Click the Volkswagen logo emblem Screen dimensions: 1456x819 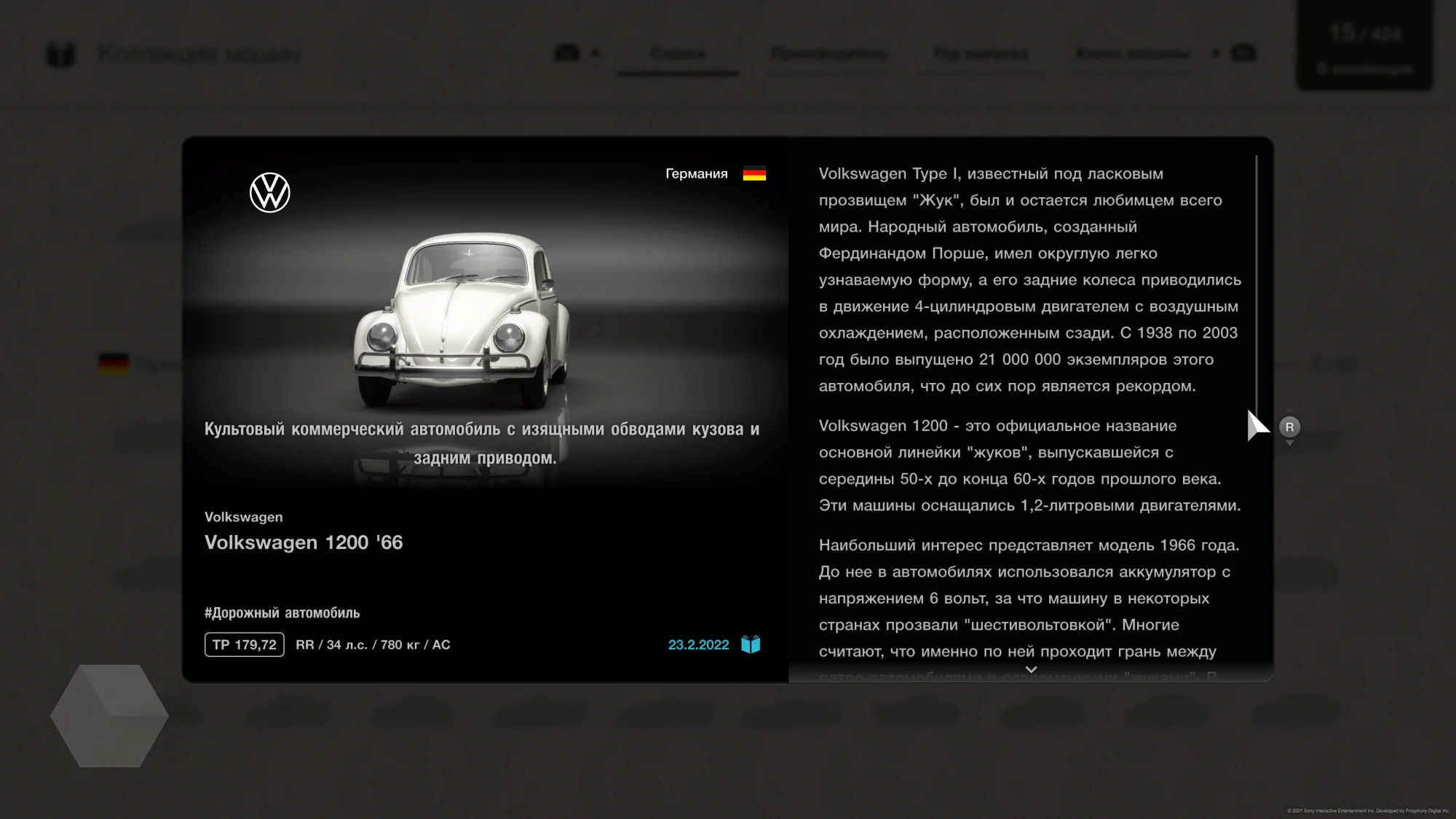(x=269, y=193)
